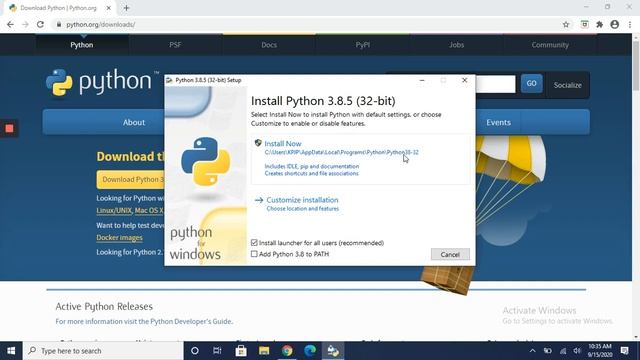Click the red recording stop square
This screenshot has width=640, height=360.
[9, 129]
